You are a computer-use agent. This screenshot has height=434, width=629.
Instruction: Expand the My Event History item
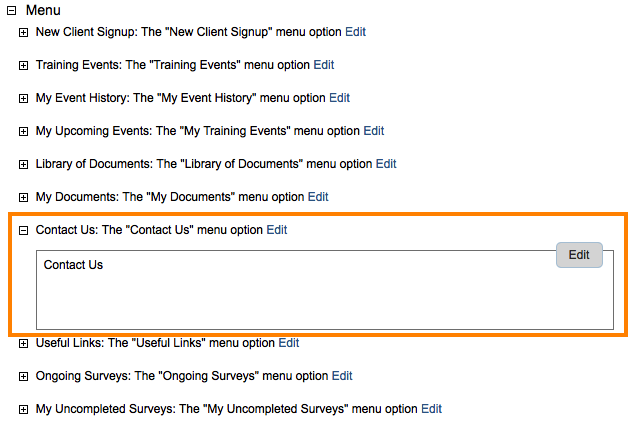tap(23, 99)
